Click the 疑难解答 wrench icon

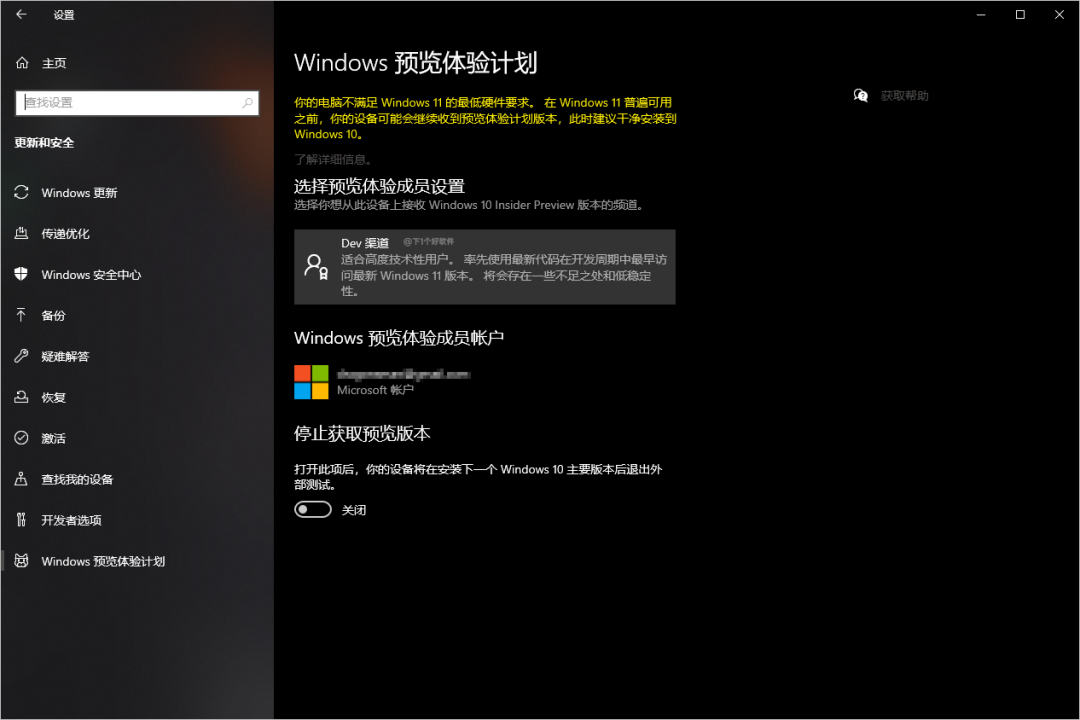21,356
